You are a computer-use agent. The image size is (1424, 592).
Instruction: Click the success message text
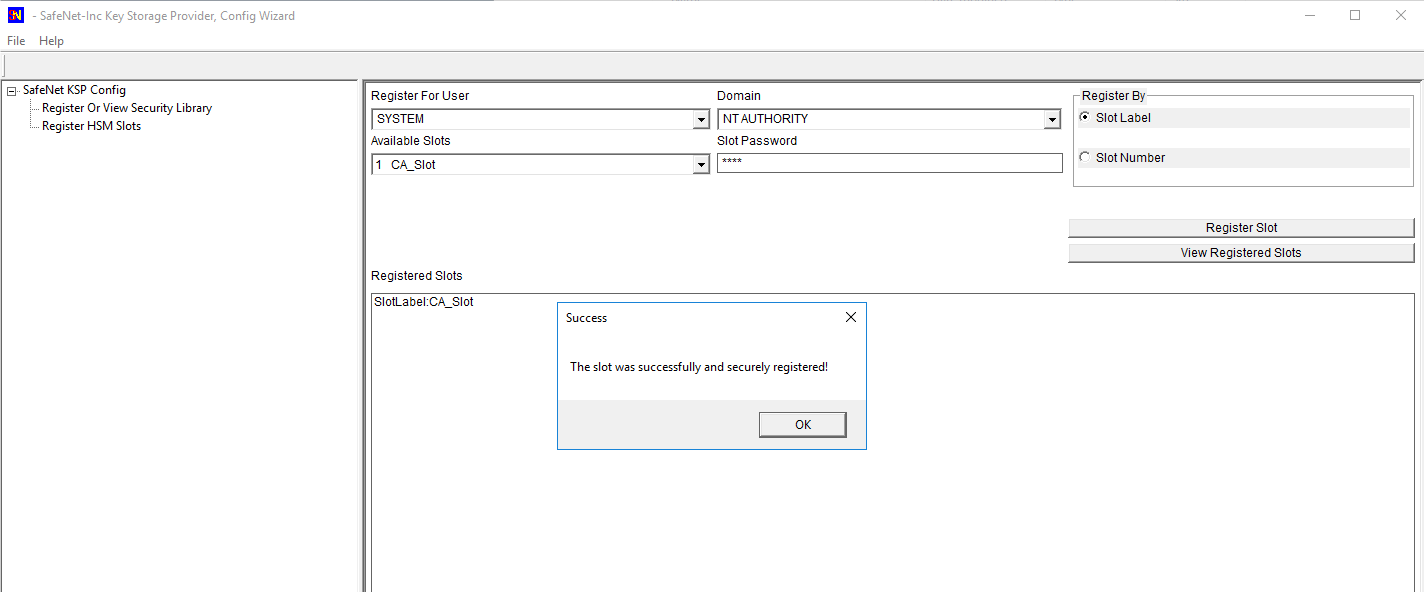(x=699, y=367)
